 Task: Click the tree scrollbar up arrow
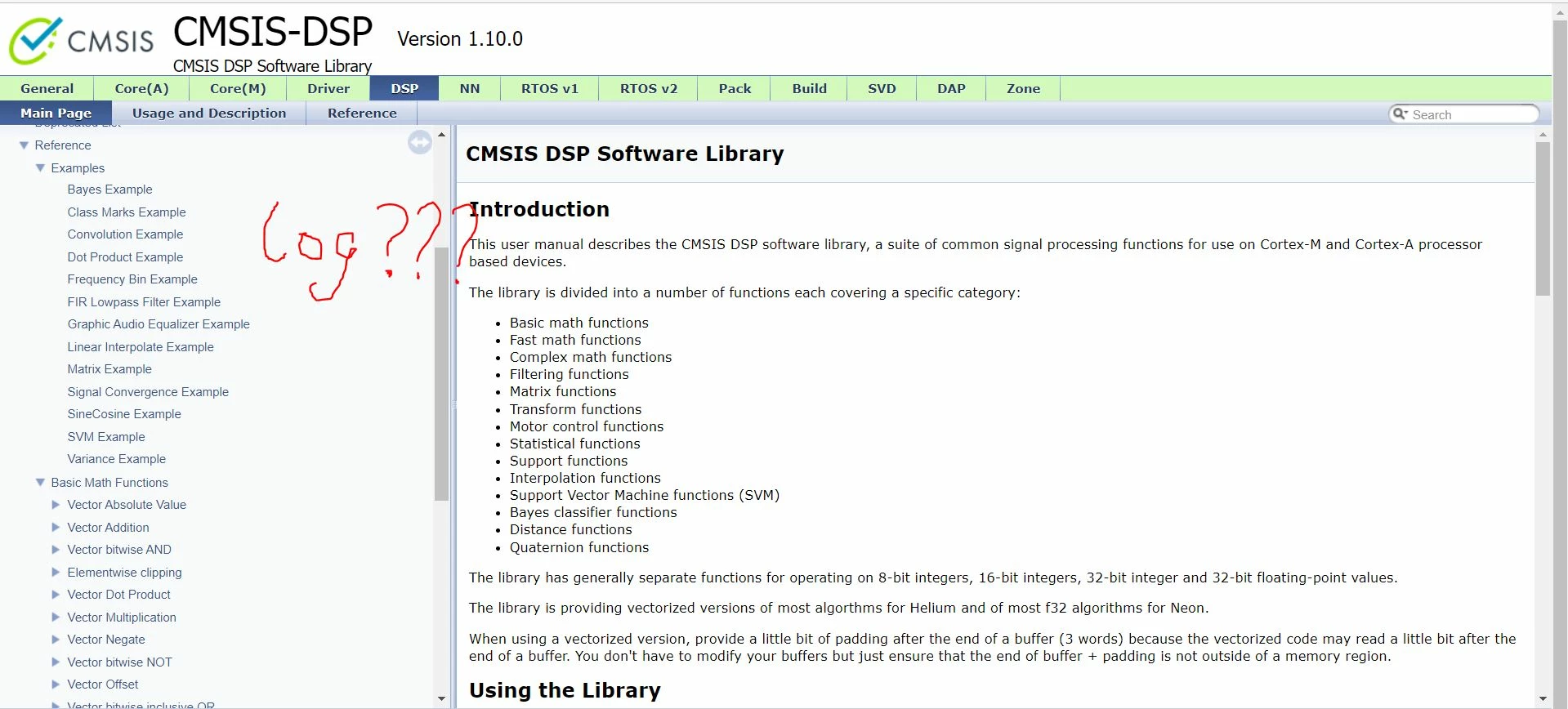(442, 134)
